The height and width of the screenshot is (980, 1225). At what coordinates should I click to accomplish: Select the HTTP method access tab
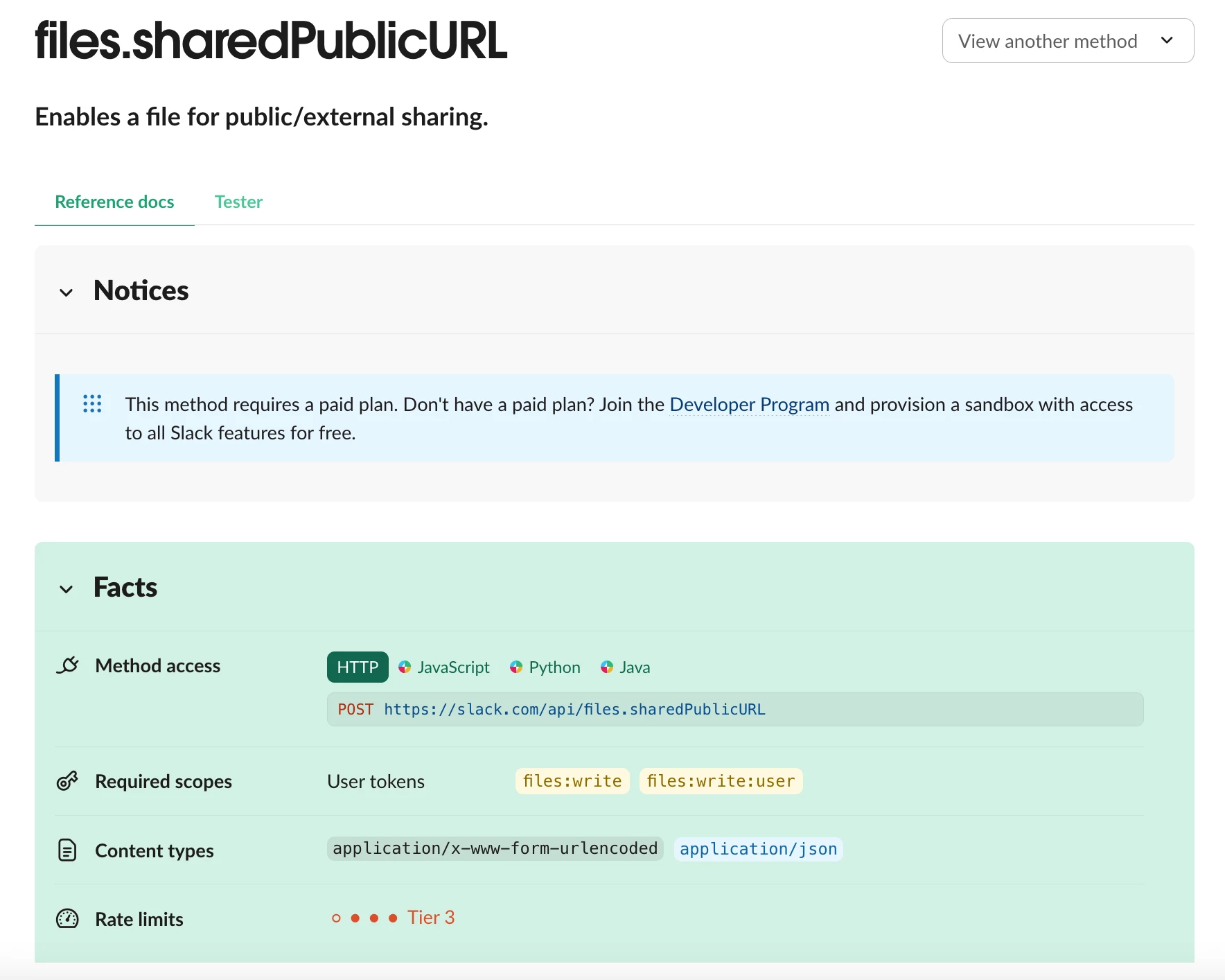click(358, 667)
